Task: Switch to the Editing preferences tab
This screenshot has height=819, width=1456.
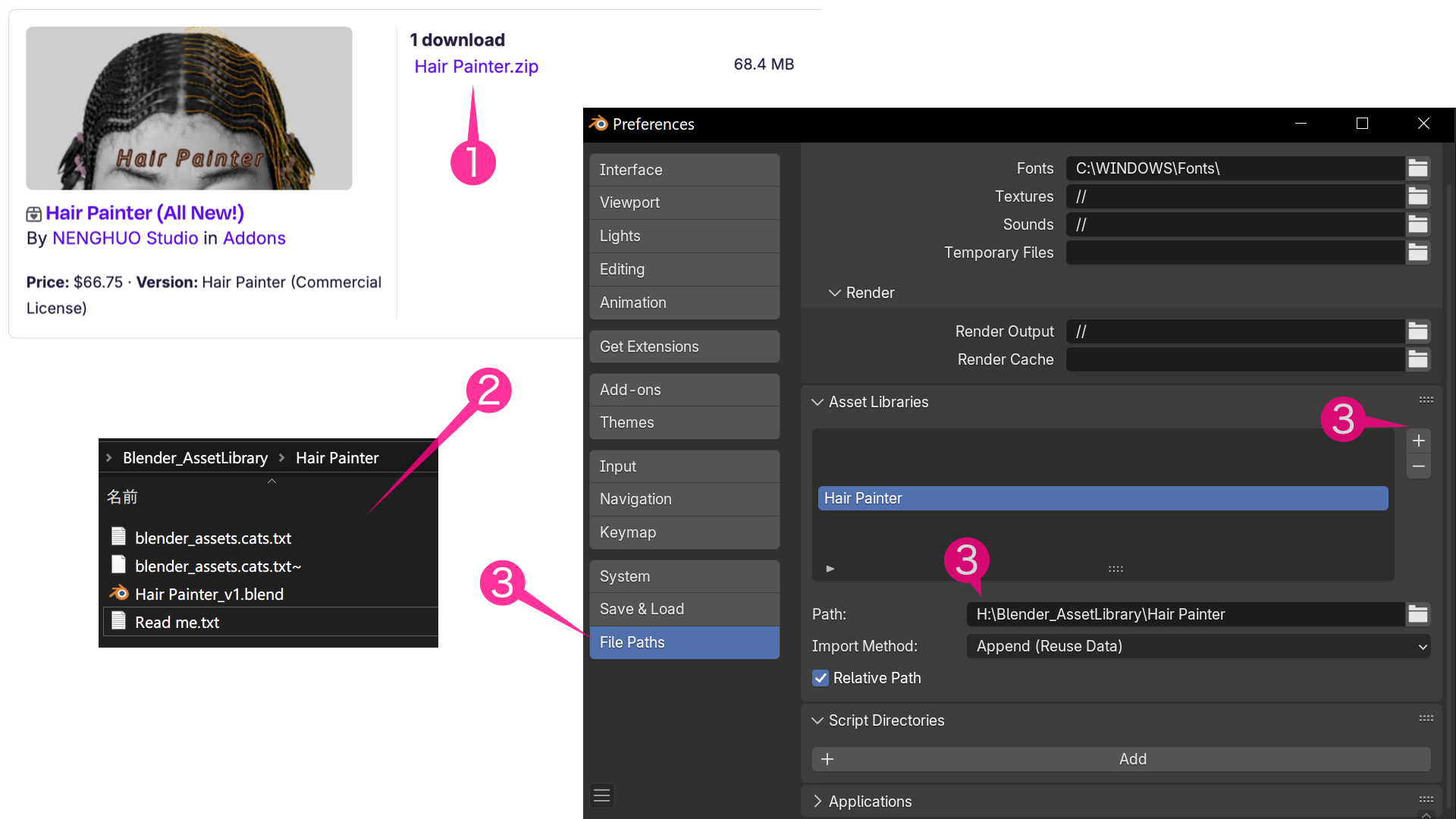Action: coord(685,269)
